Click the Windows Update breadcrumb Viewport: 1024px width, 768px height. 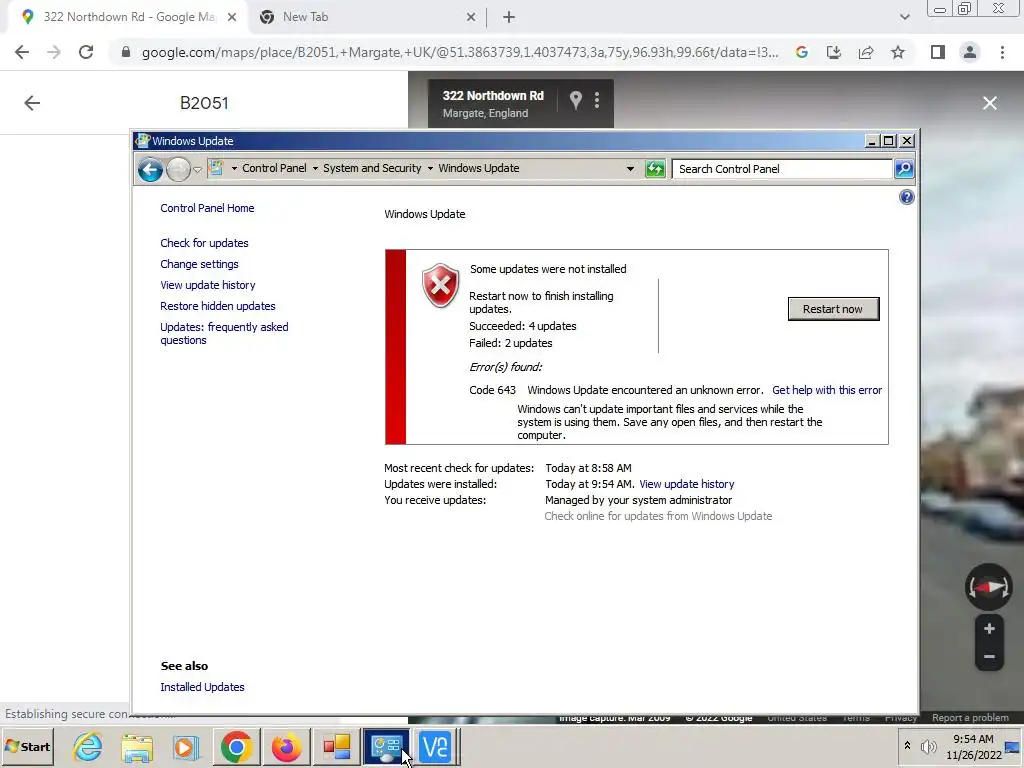coord(479,168)
